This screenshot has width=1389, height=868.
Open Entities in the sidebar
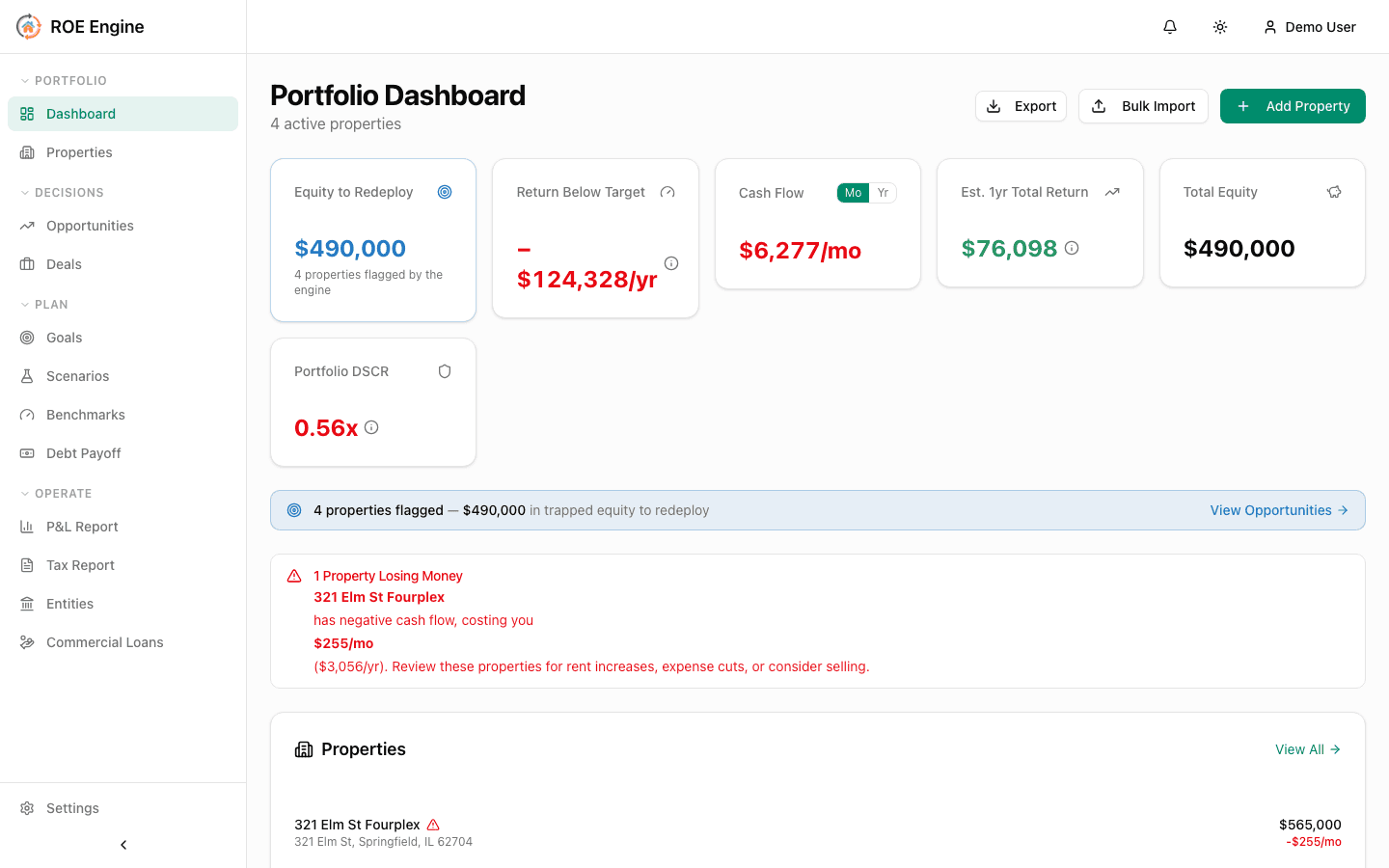(123, 604)
